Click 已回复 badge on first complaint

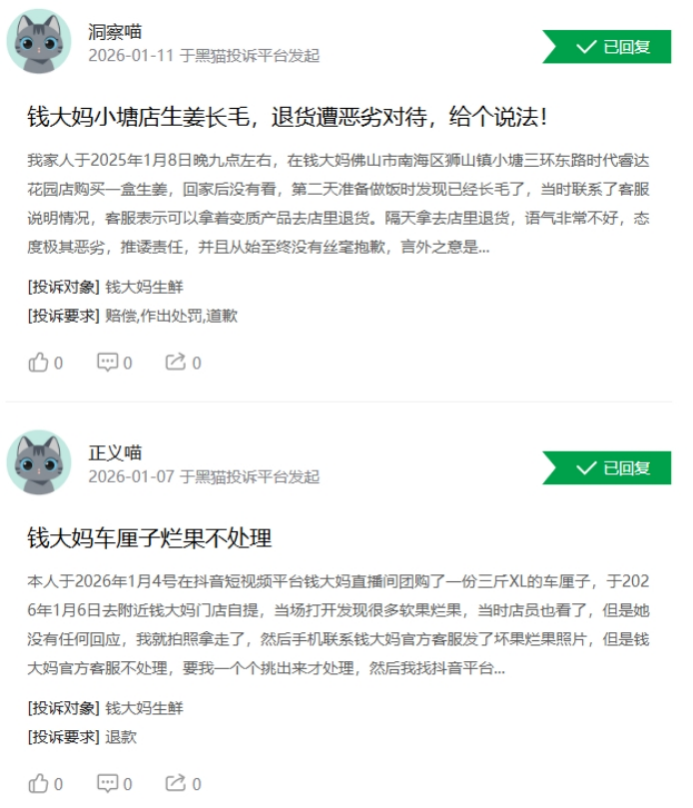tap(607, 47)
